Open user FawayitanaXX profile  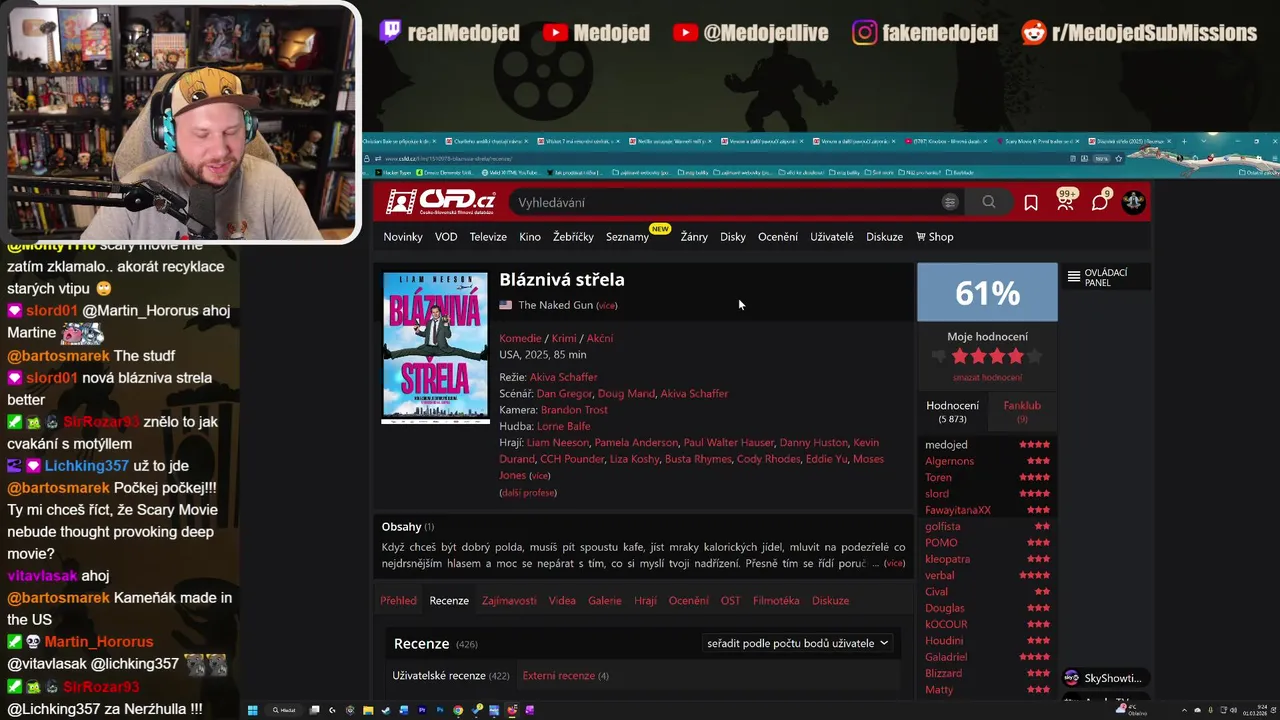(958, 510)
